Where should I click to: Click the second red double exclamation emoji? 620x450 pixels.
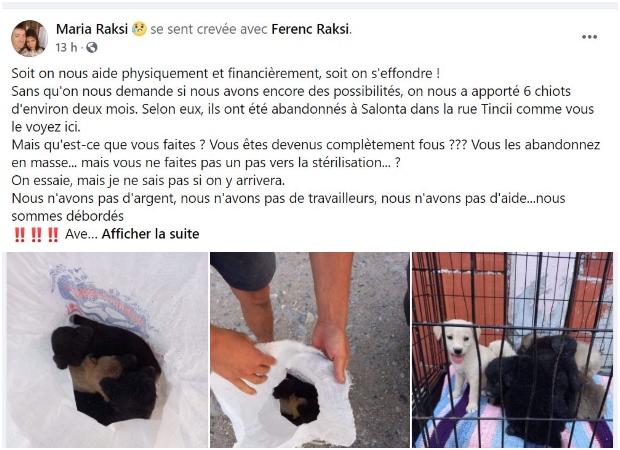tap(36, 234)
